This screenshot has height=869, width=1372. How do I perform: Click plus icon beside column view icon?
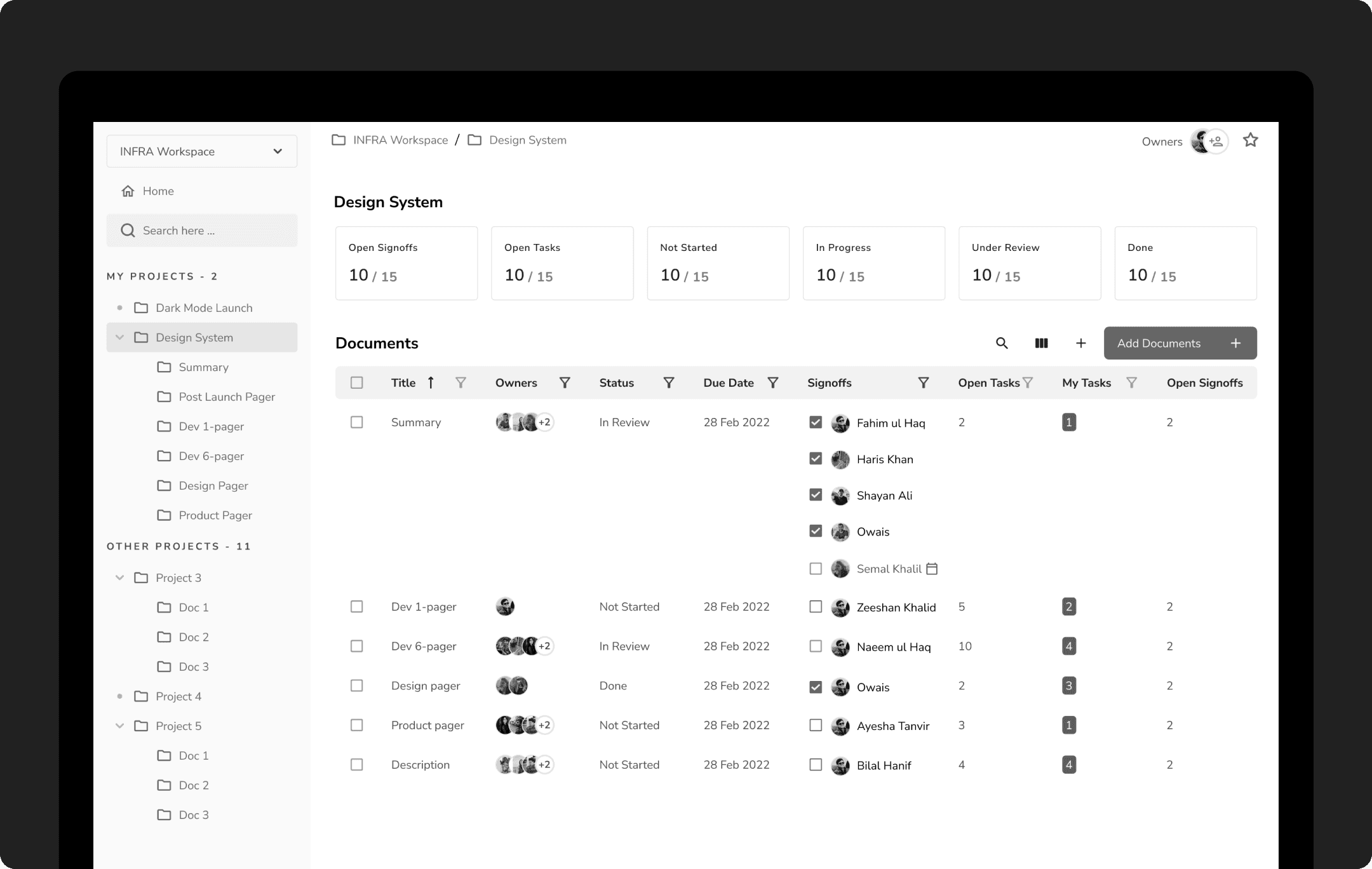pyautogui.click(x=1080, y=343)
